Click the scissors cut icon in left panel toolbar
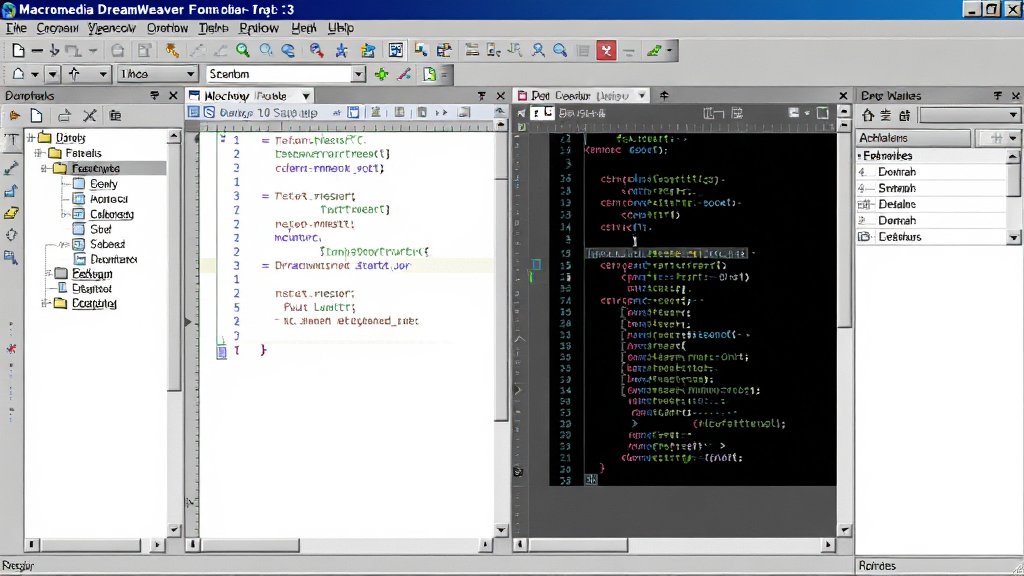The image size is (1024, 576). [89, 116]
